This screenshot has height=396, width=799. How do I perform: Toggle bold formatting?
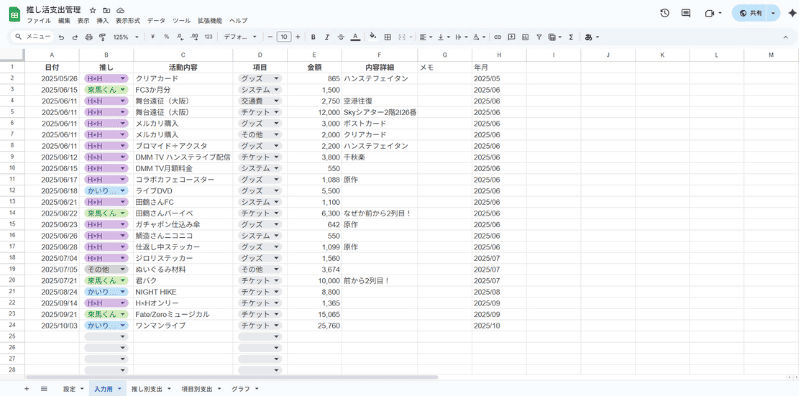[x=313, y=37]
